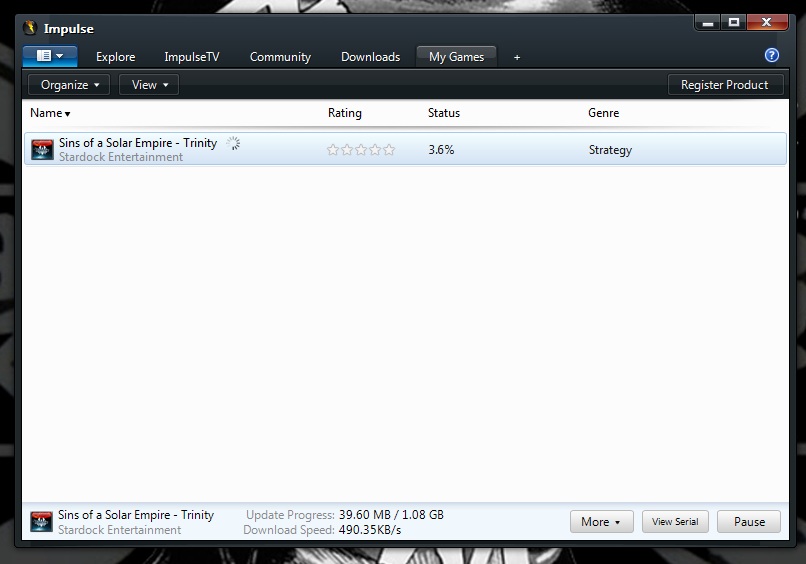The width and height of the screenshot is (806, 564).
Task: Rate the game five stars
Action: (x=389, y=150)
